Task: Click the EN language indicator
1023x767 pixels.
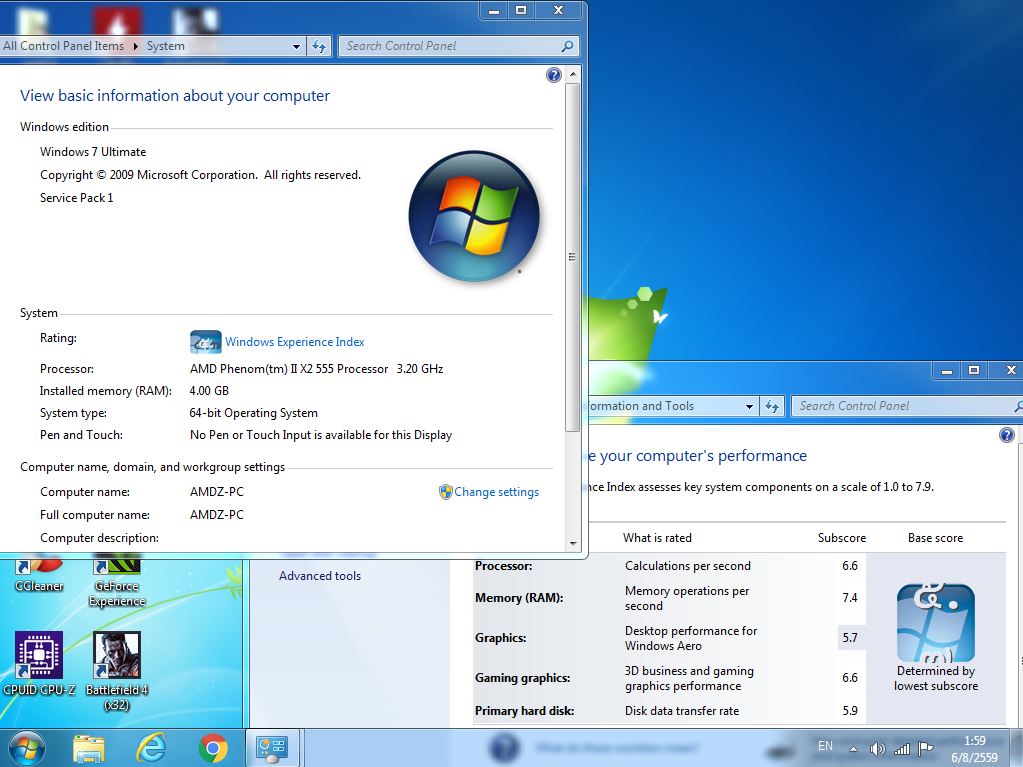Action: (x=825, y=745)
